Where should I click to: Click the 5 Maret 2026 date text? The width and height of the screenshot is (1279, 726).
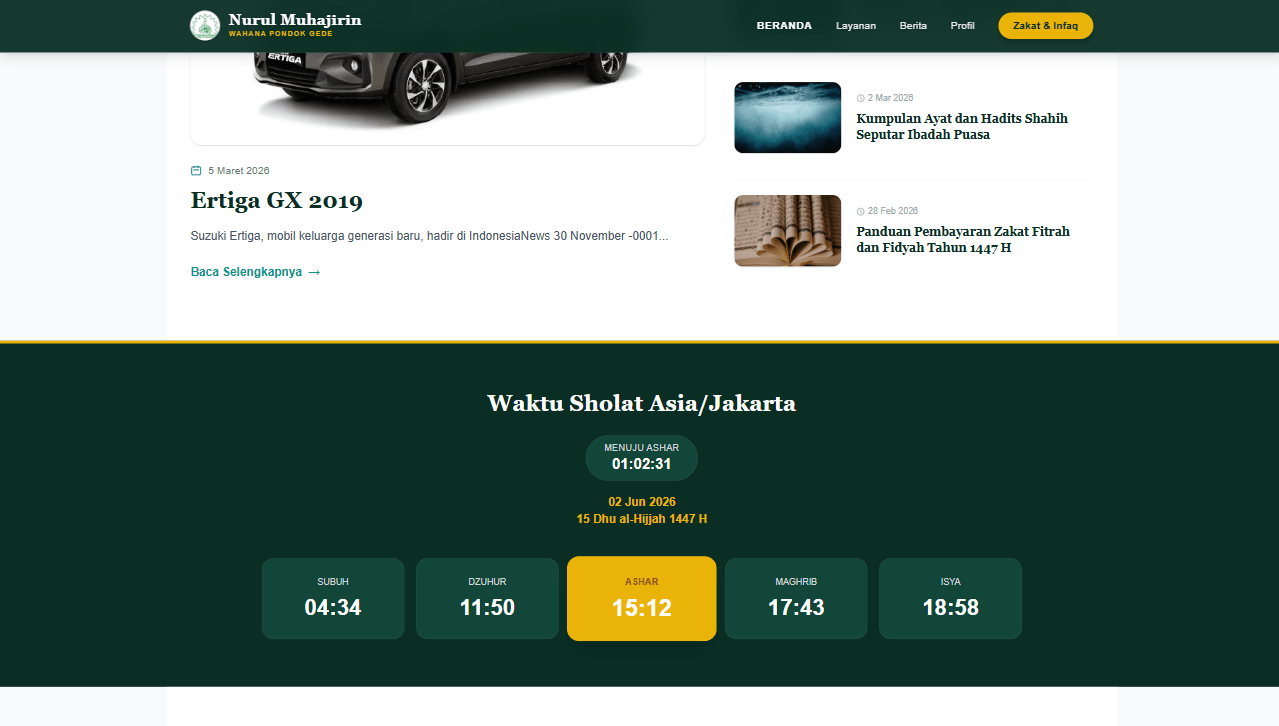coord(239,171)
